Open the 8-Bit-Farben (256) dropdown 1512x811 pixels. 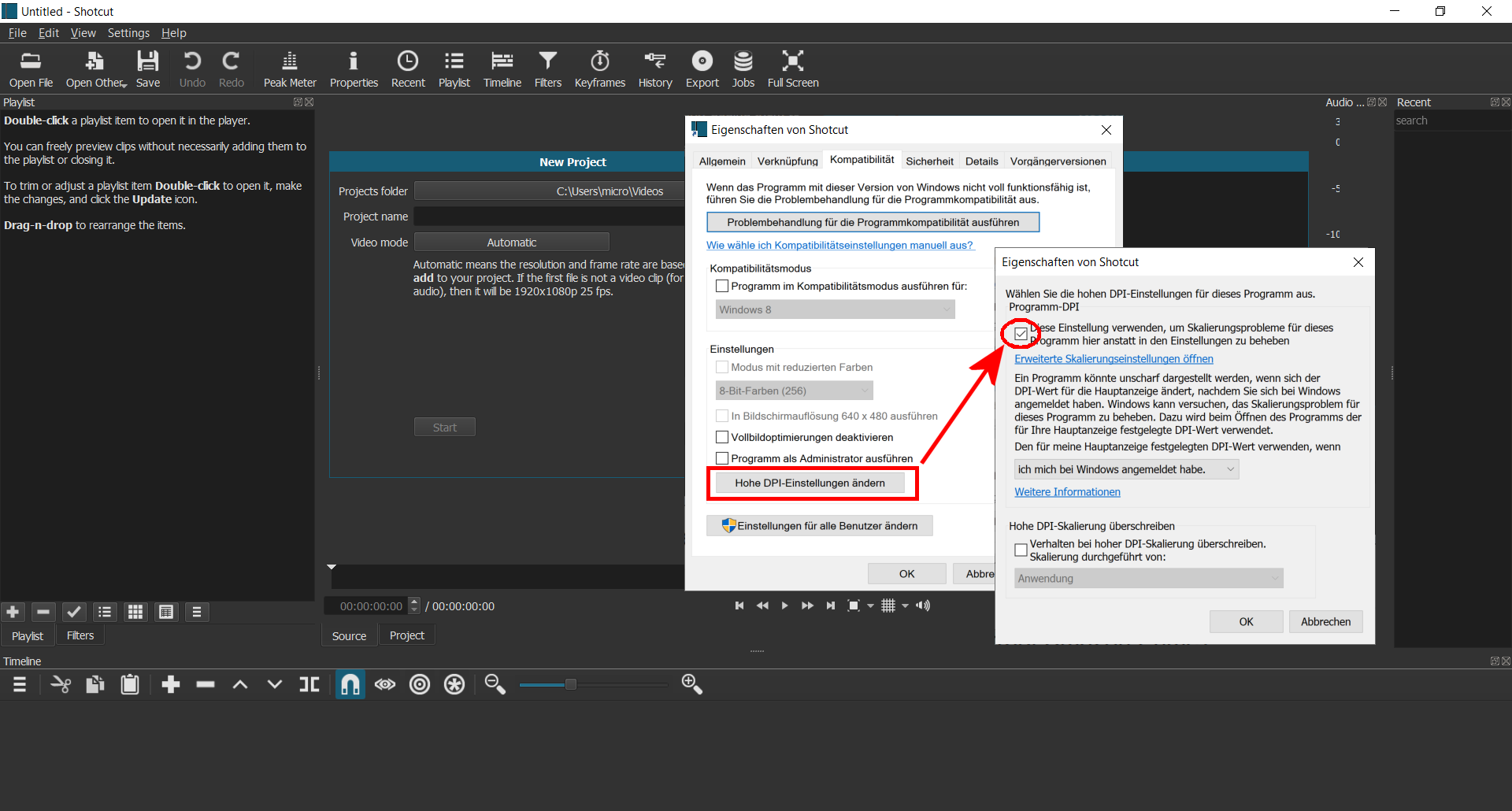794,391
